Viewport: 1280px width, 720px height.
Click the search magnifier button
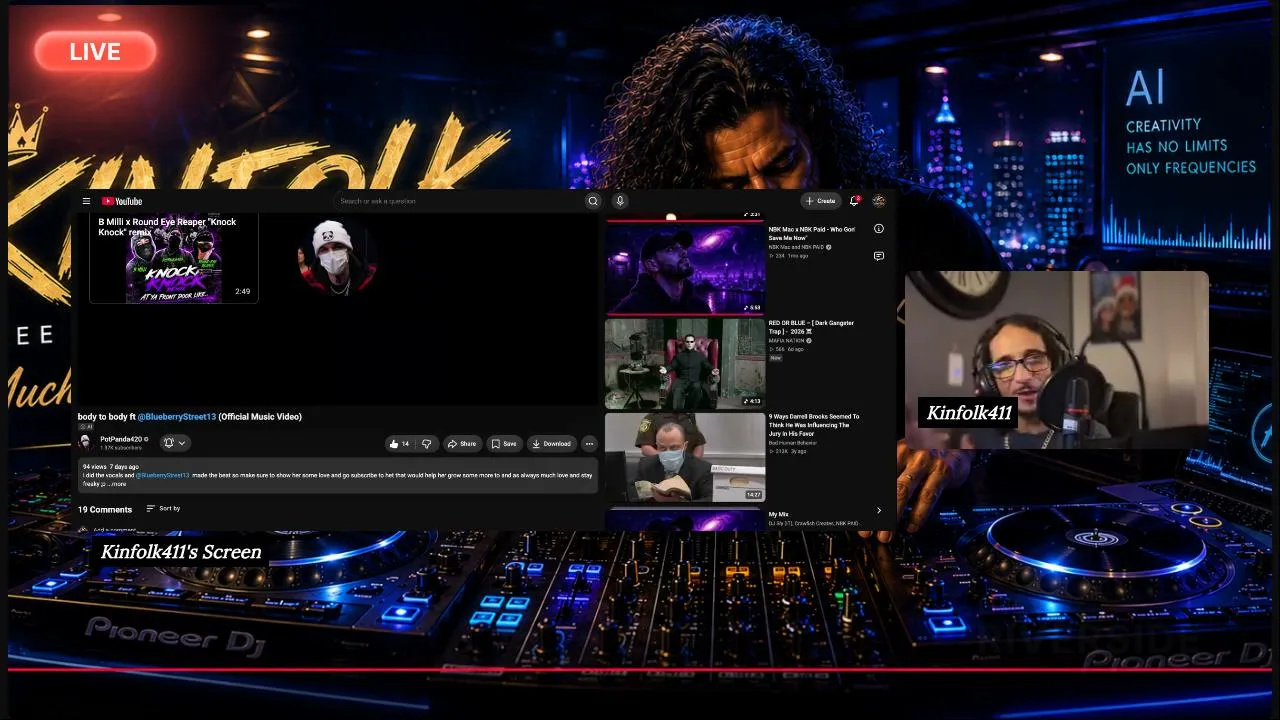[593, 201]
